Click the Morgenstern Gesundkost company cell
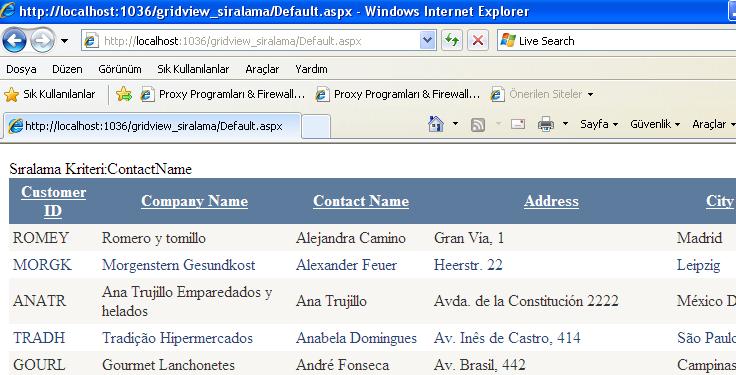Image resolution: width=736 pixels, height=375 pixels. 178,265
